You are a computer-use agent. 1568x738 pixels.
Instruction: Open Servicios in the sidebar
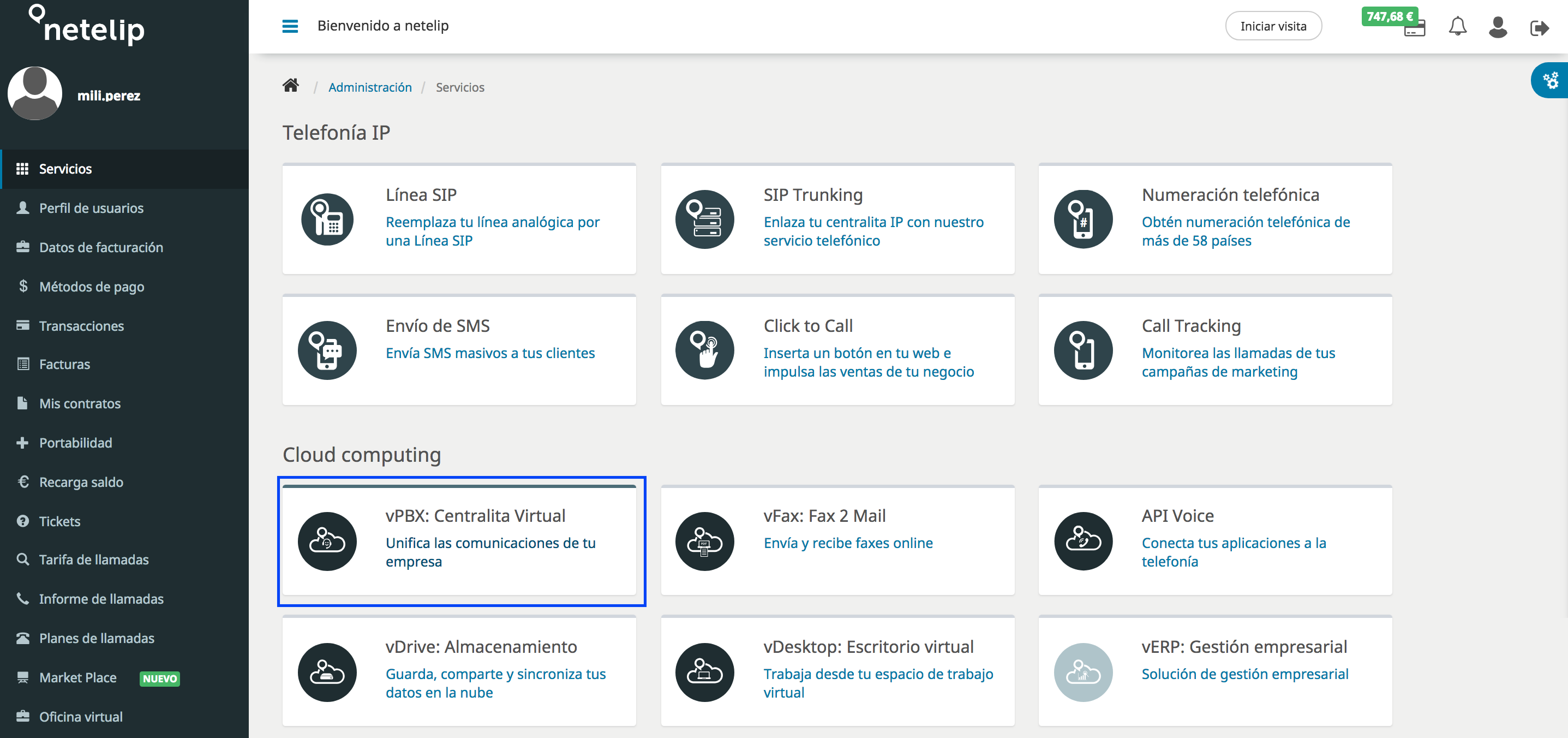(x=124, y=169)
